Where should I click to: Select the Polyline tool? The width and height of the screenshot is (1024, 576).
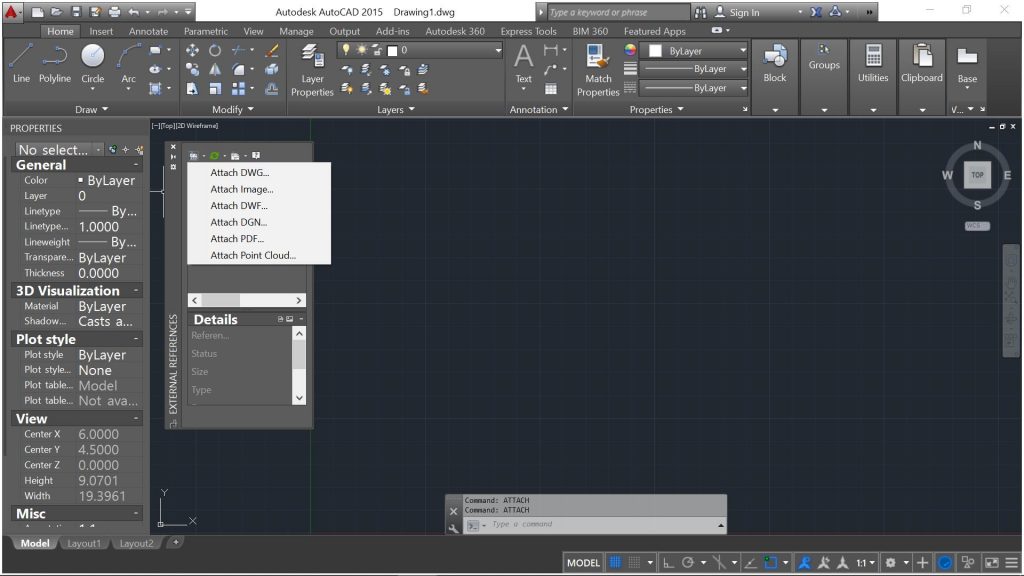tap(54, 63)
